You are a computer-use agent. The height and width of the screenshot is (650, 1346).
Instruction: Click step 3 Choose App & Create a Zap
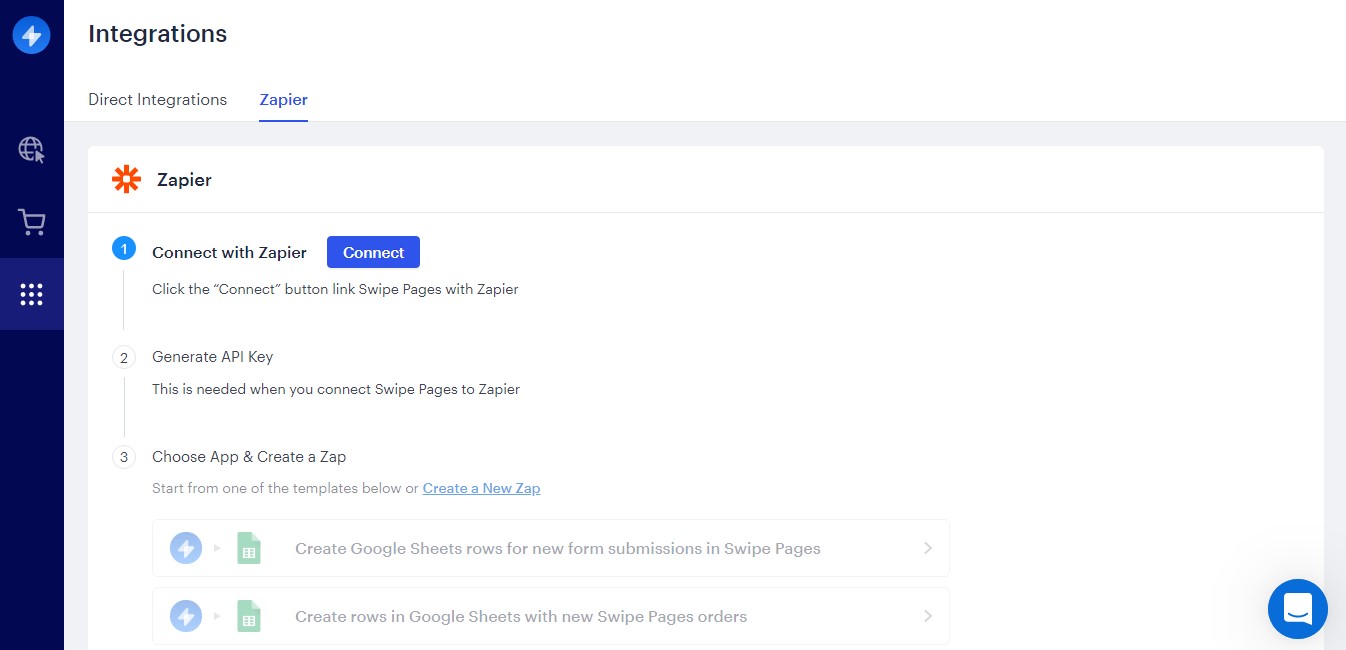click(249, 457)
